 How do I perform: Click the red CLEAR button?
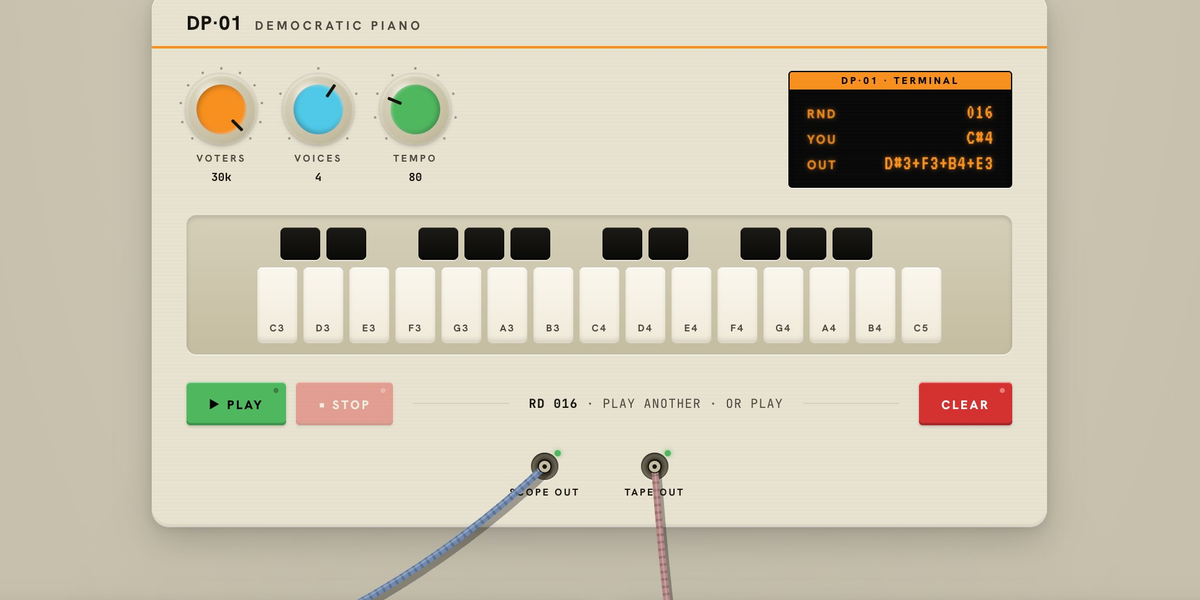[965, 404]
